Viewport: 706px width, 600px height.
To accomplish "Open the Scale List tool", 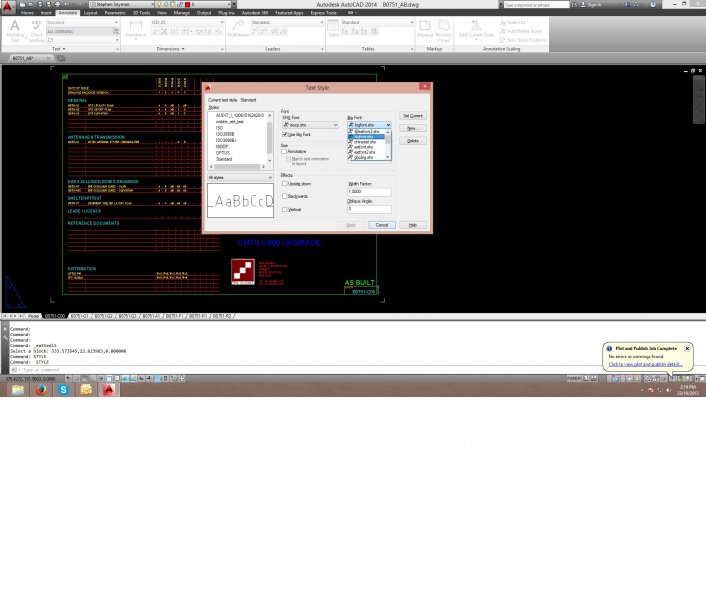I will [x=512, y=23].
